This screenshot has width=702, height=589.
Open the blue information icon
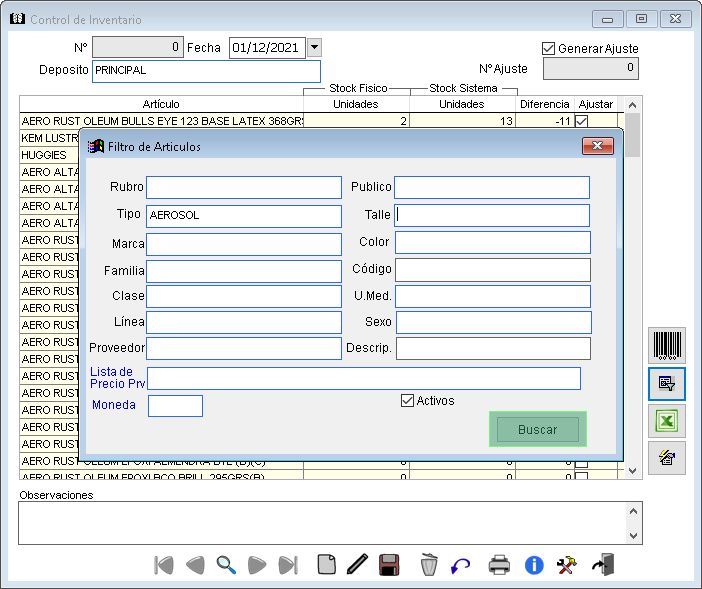pos(534,565)
